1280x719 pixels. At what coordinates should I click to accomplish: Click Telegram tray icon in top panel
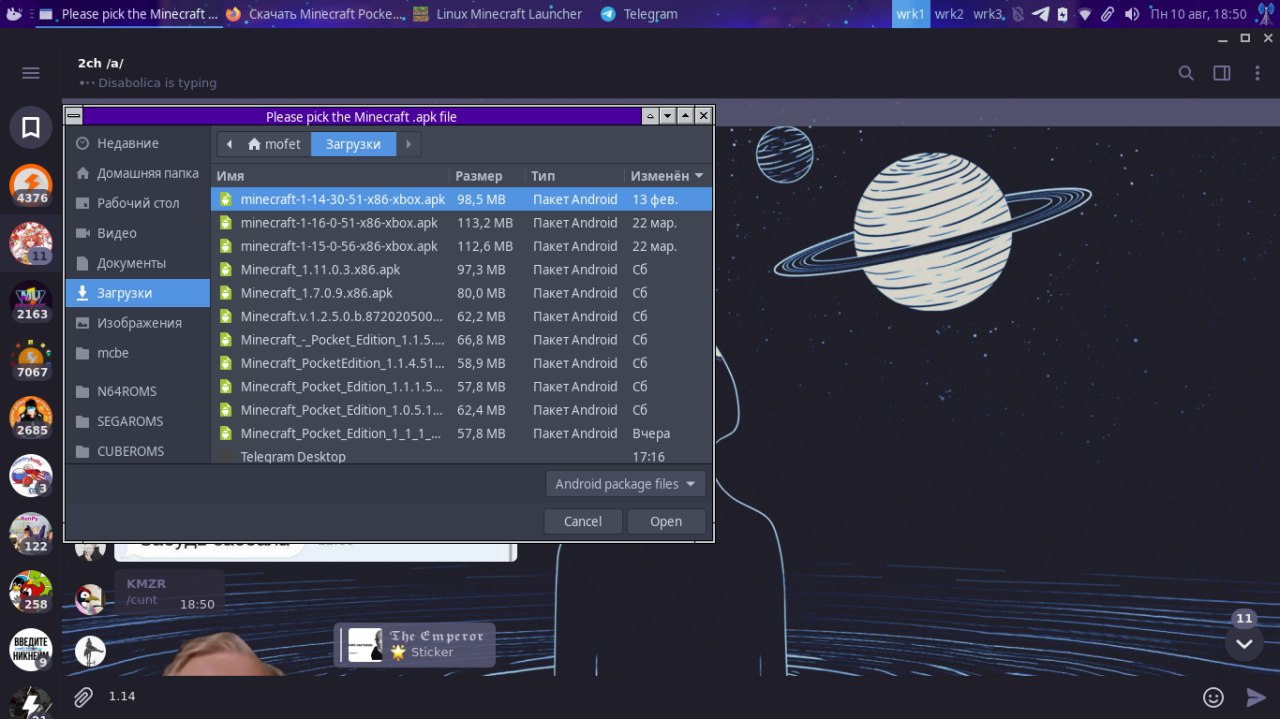[1040, 14]
